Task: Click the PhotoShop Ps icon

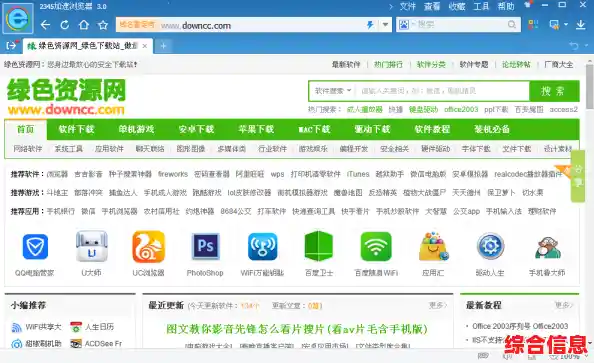Action: 206,246
